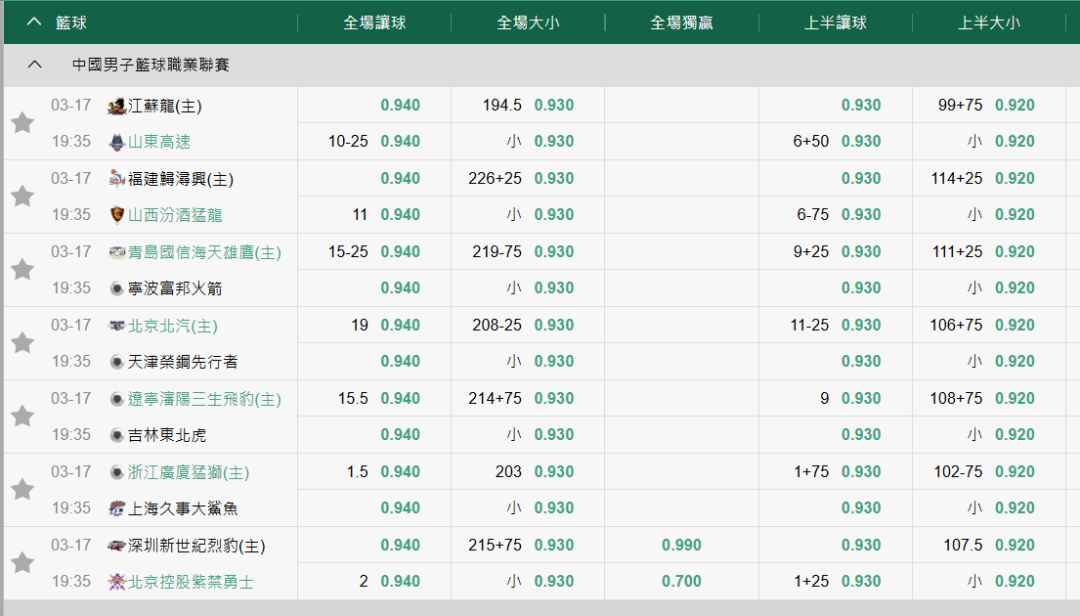
Task: Open the 遼寧瀋陽三生飛豹(主) team link
Action: point(205,399)
